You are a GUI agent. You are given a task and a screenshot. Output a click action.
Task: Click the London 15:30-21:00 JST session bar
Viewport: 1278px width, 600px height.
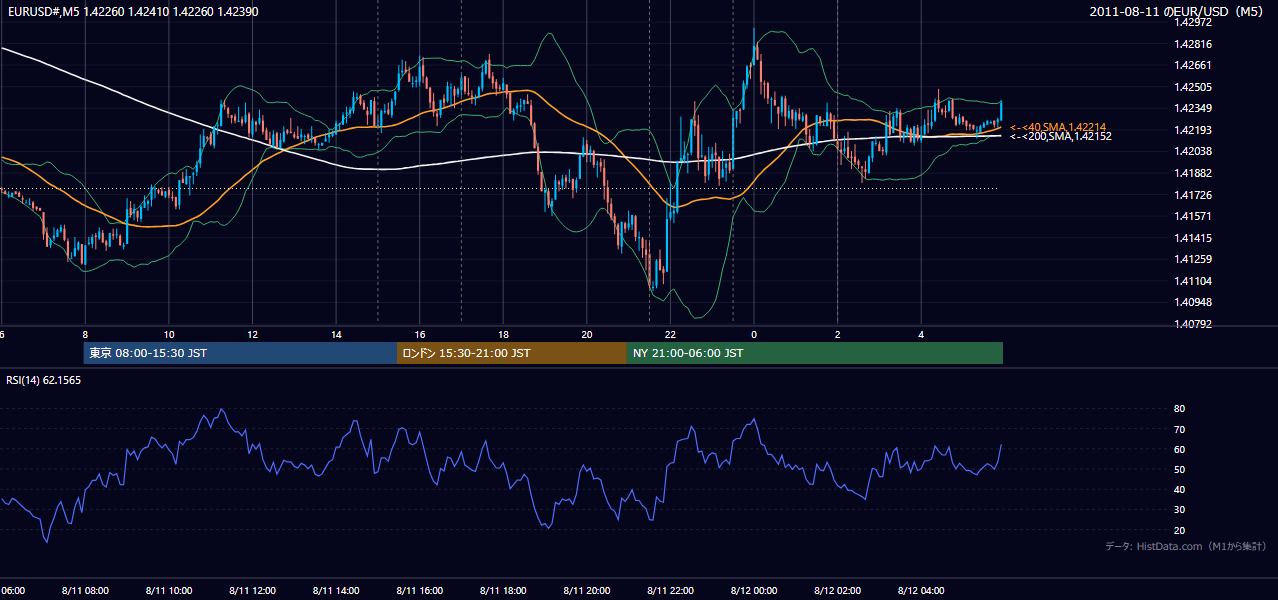point(512,353)
